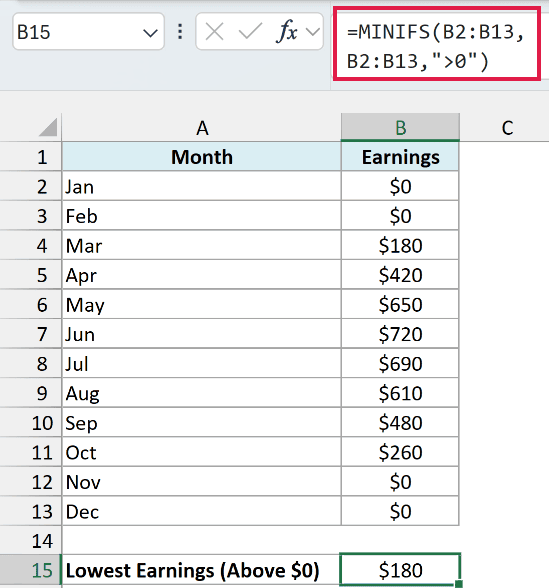Click empty cell A14
Screen dimensions: 549x588
(x=202, y=541)
